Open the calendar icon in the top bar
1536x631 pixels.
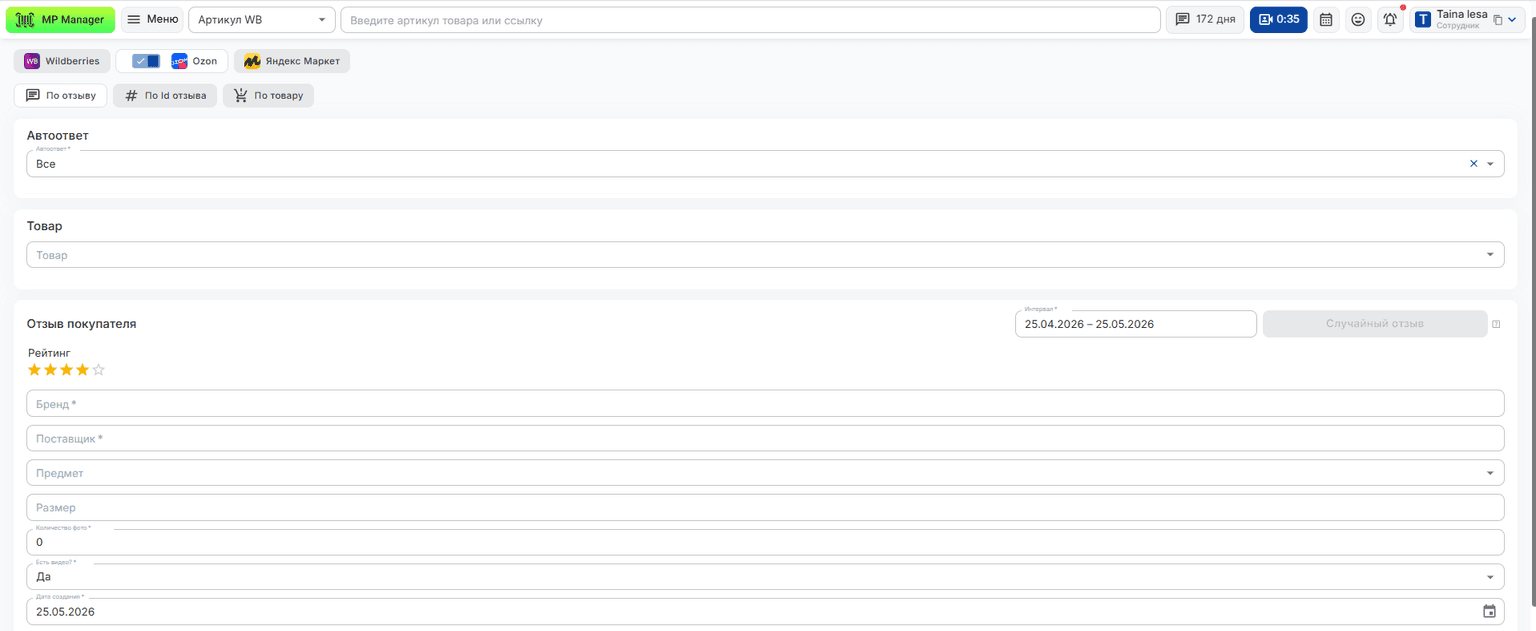[1326, 19]
